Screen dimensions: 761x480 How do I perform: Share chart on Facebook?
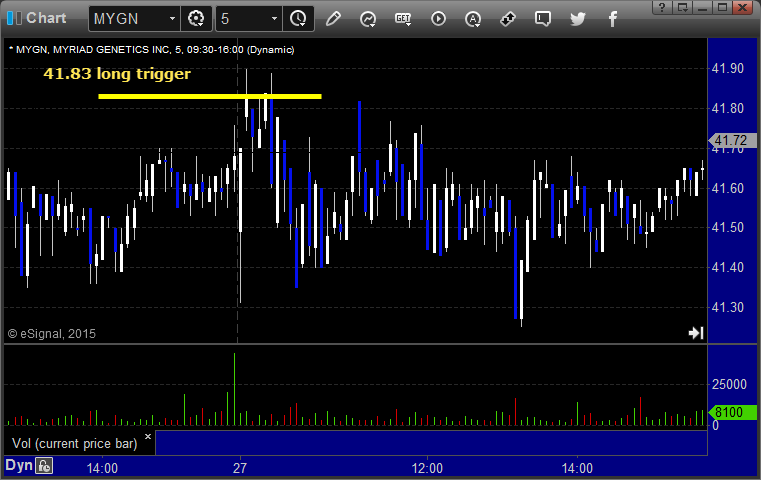tap(612, 19)
